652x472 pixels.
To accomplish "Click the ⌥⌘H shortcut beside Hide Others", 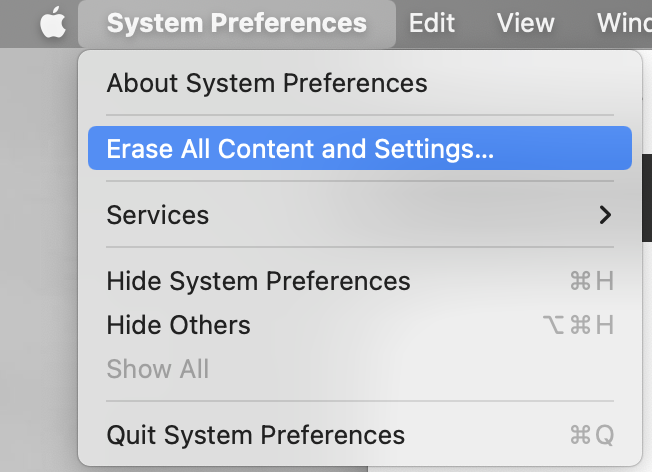I will (x=578, y=325).
